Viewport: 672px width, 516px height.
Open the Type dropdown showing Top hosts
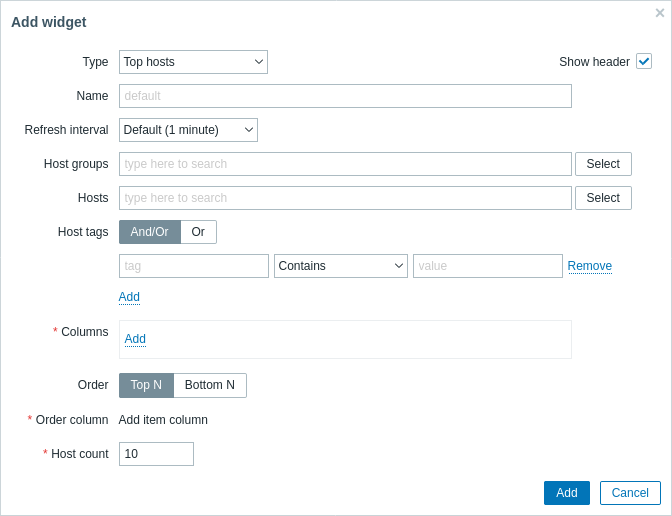[193, 62]
